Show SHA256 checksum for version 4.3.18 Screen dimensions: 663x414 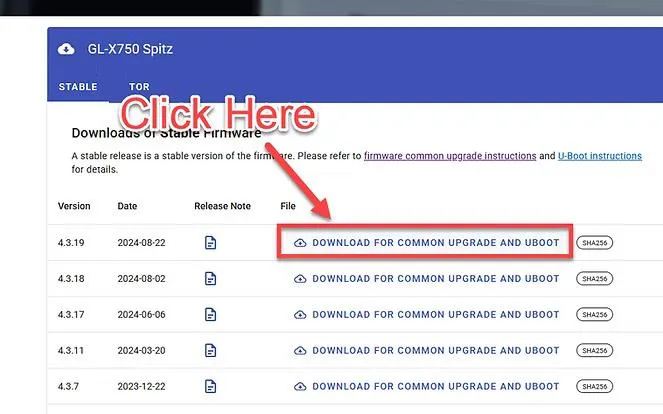(595, 279)
